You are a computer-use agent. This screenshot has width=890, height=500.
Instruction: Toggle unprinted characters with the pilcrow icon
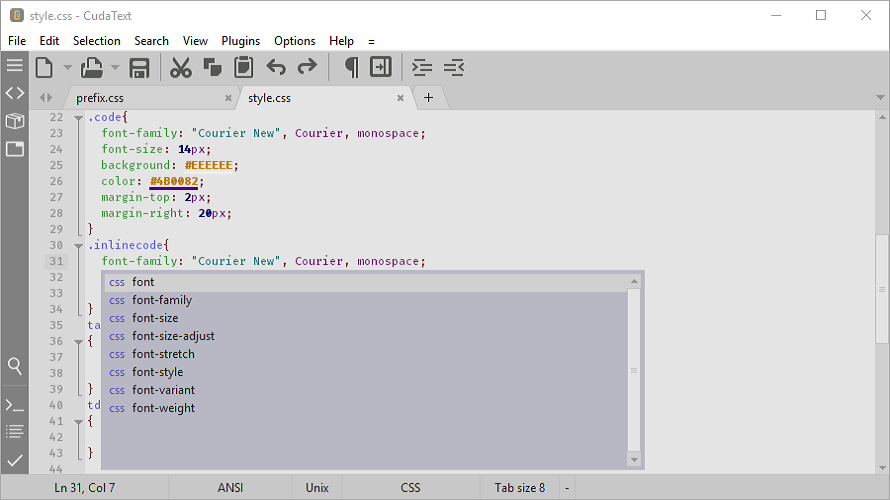click(x=351, y=68)
